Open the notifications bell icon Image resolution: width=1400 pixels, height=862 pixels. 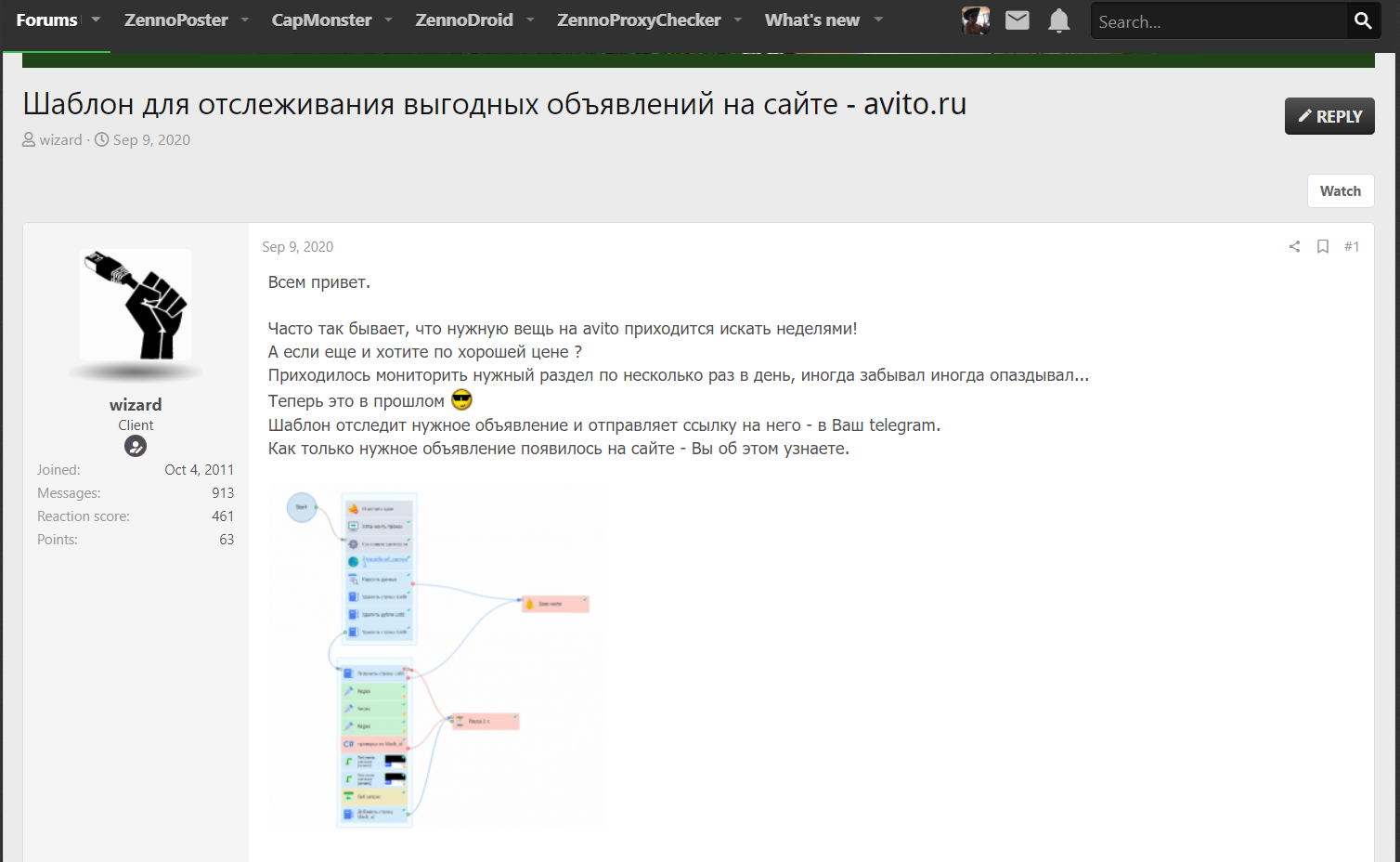(1058, 20)
